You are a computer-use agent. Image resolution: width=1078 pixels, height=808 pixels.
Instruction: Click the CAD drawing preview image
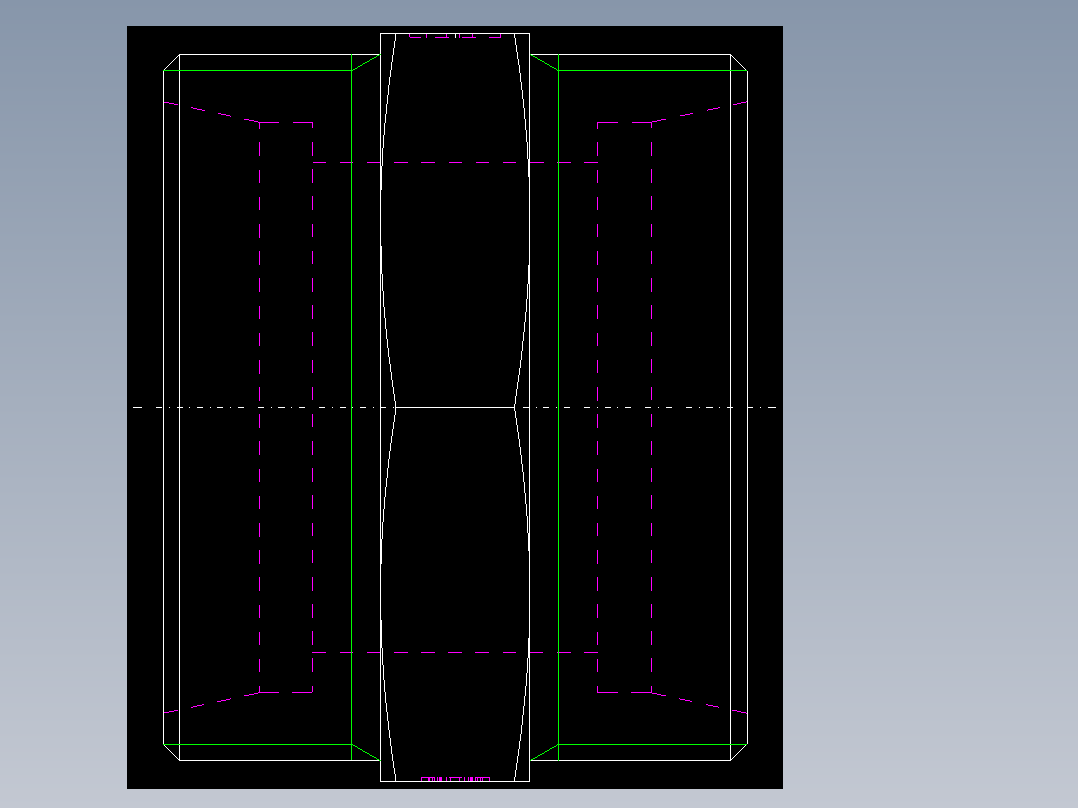[454, 407]
